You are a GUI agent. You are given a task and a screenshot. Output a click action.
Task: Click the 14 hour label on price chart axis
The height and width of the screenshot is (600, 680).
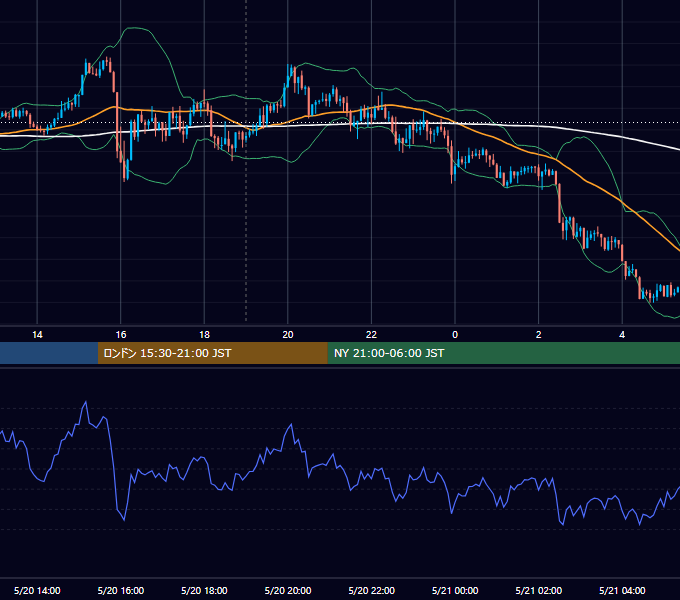point(37,335)
